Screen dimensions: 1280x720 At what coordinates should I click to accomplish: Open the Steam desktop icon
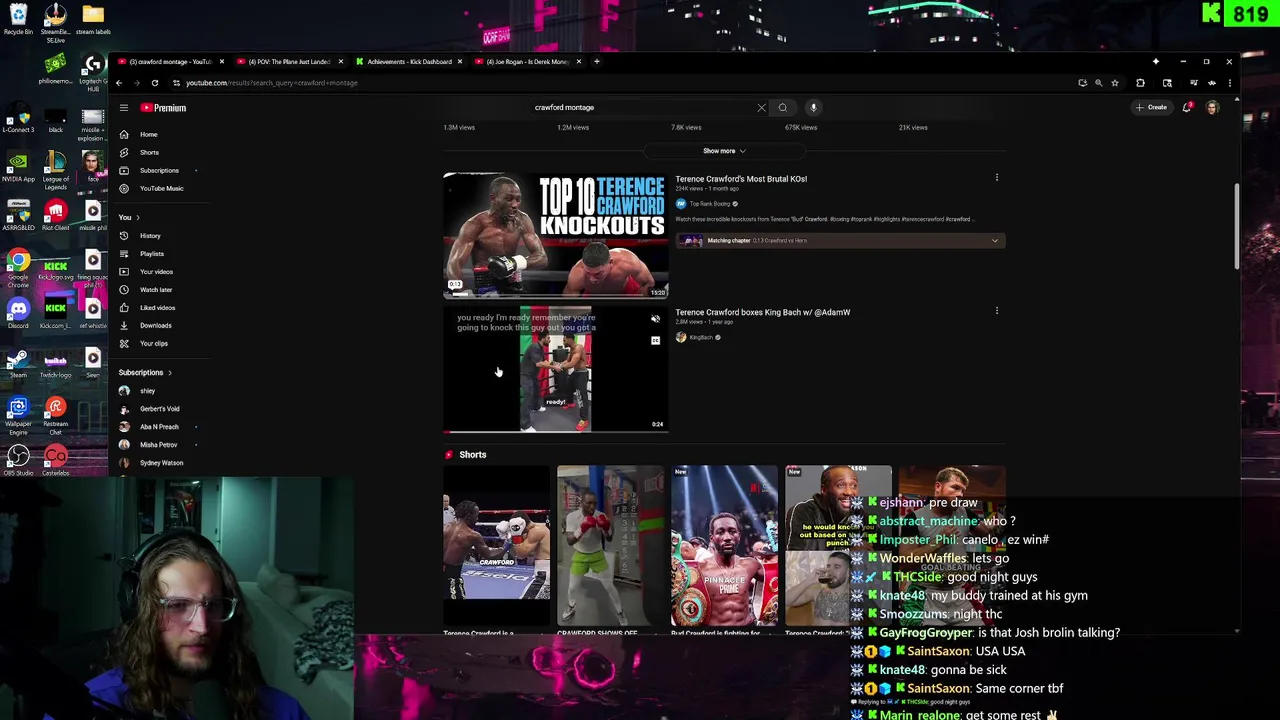tap(18, 362)
